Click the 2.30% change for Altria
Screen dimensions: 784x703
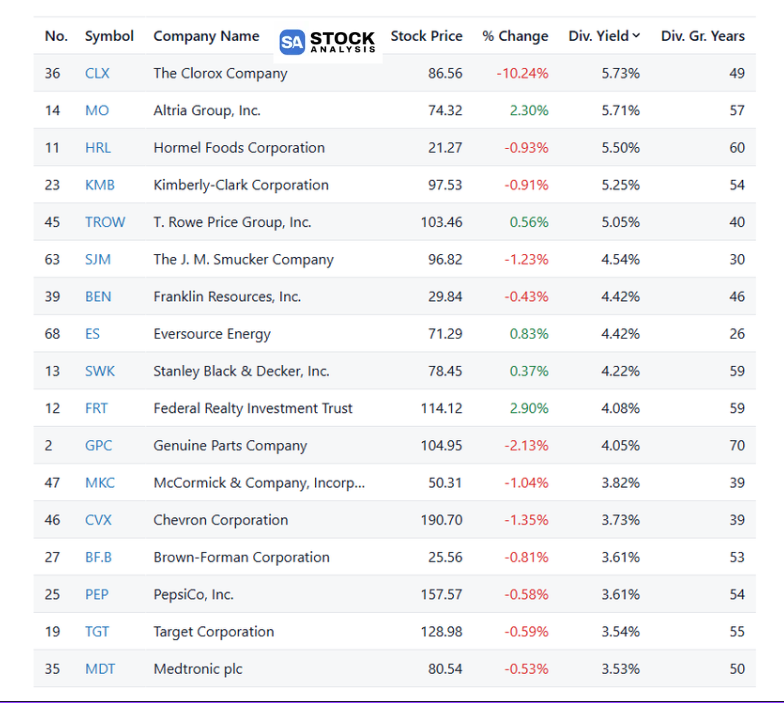tap(529, 110)
